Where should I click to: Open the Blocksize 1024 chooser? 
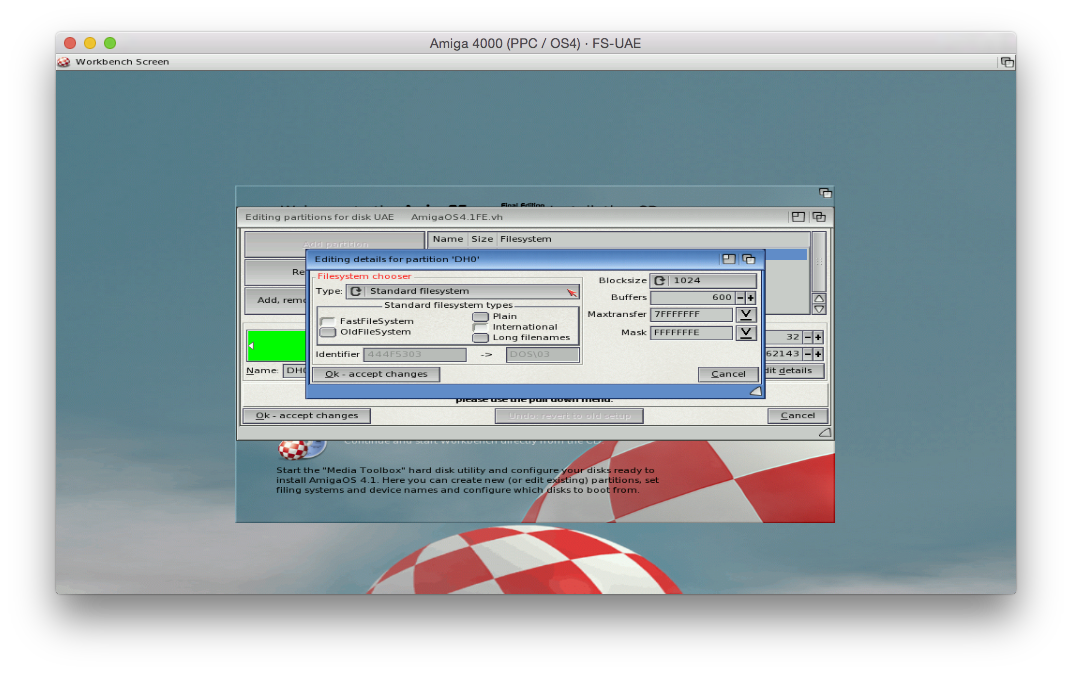[704, 280]
